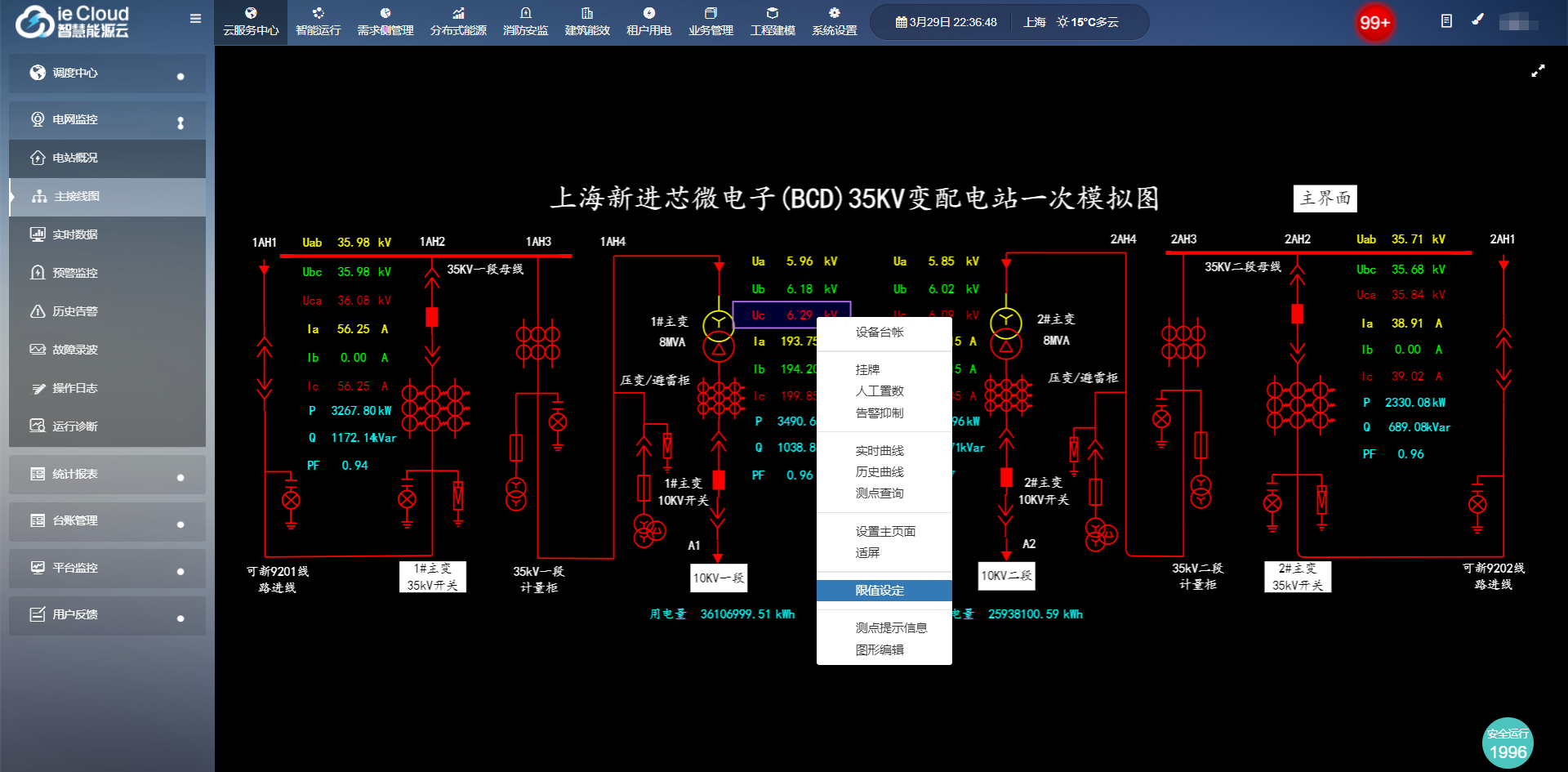
Task: Open 租户用电 navigation tab
Action: click(648, 22)
